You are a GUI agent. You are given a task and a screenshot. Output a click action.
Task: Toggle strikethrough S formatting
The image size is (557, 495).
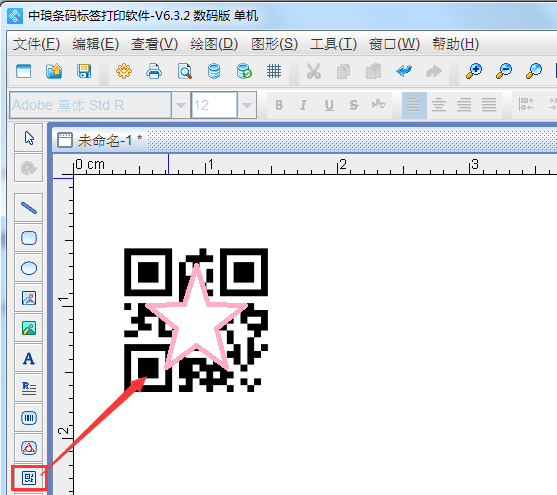click(x=354, y=105)
